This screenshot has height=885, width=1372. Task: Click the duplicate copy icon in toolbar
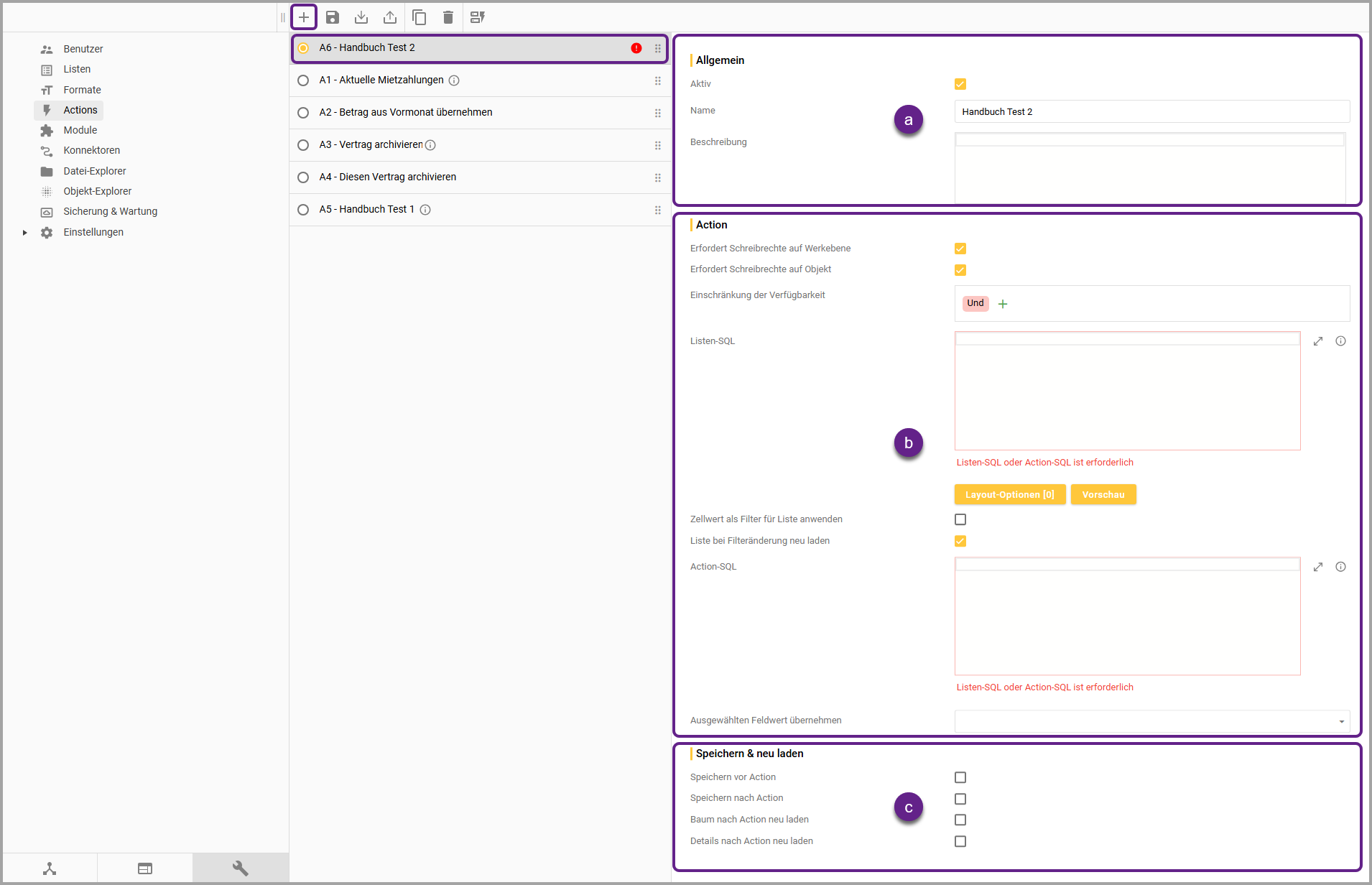click(x=420, y=17)
